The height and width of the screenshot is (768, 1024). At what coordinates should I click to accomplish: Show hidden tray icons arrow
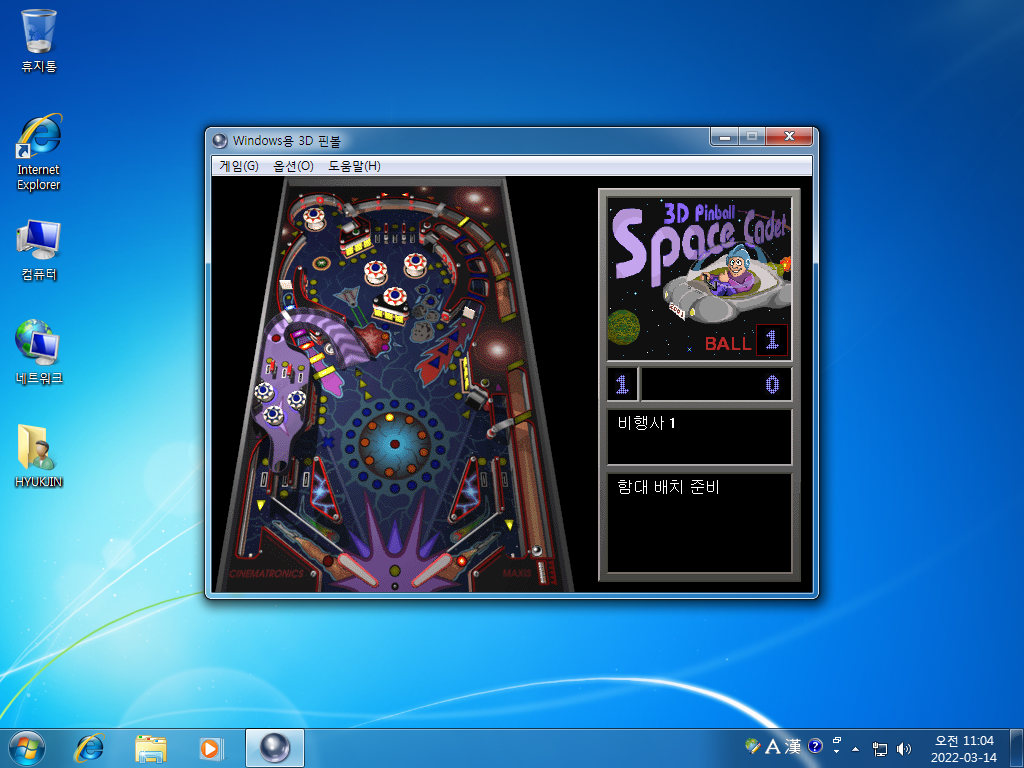(x=856, y=748)
